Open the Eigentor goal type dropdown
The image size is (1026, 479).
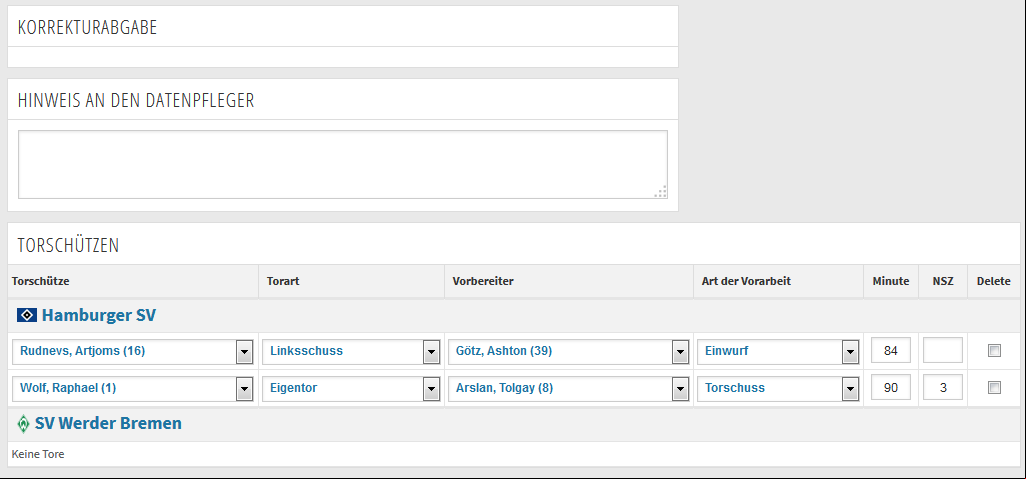(x=351, y=388)
